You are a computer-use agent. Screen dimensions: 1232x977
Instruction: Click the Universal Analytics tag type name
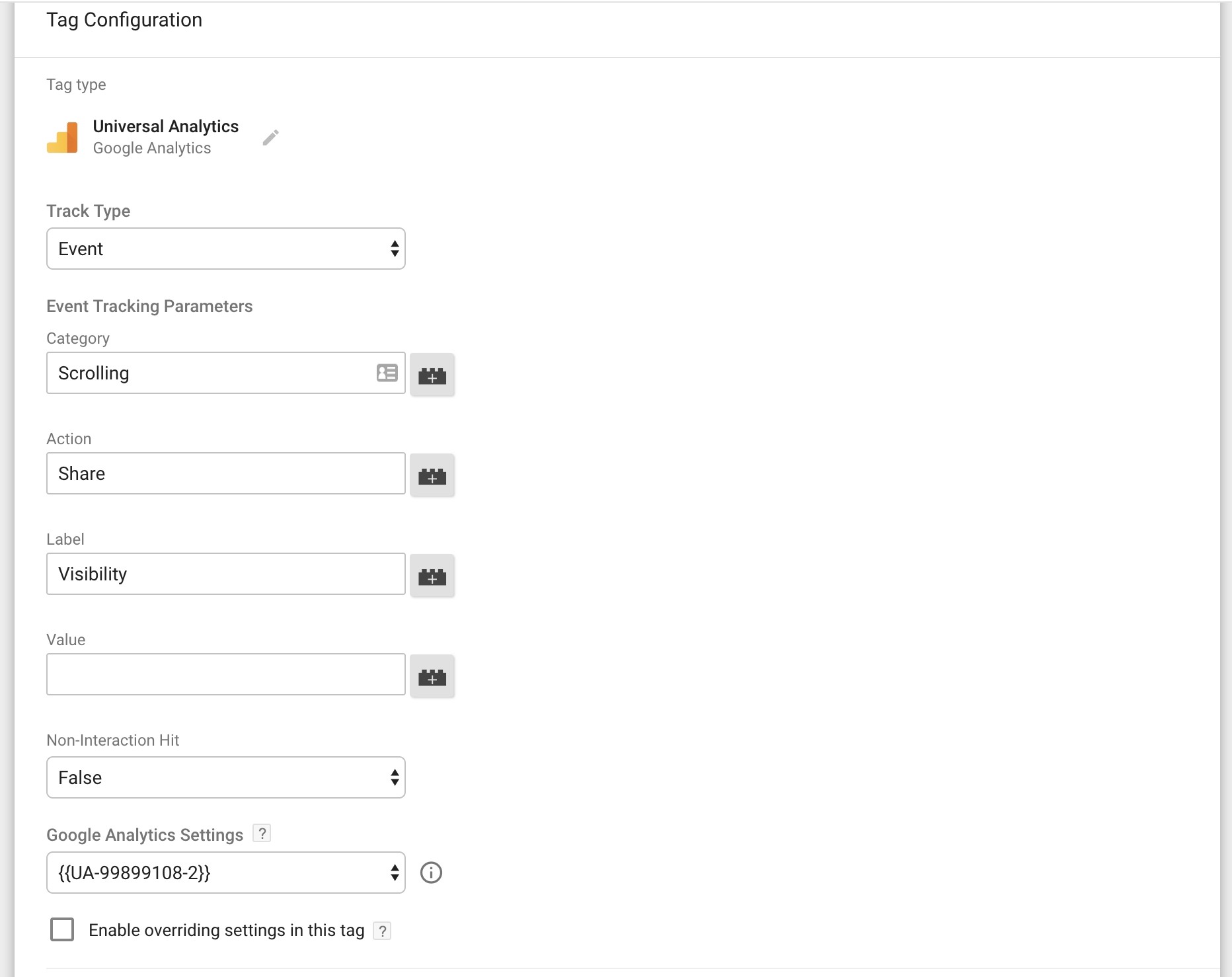[x=165, y=126]
